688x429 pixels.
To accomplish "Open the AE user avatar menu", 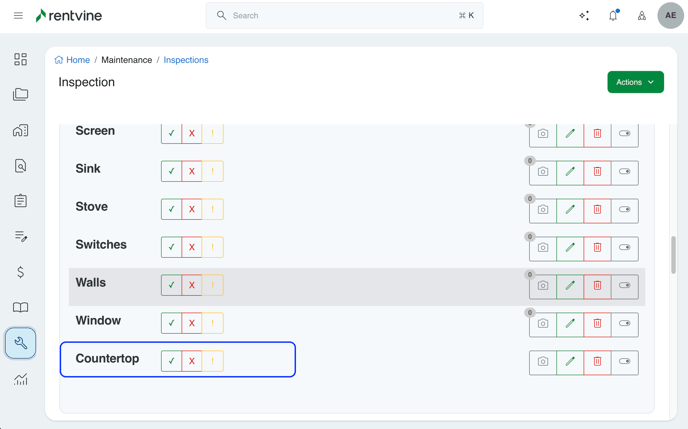I will [670, 16].
